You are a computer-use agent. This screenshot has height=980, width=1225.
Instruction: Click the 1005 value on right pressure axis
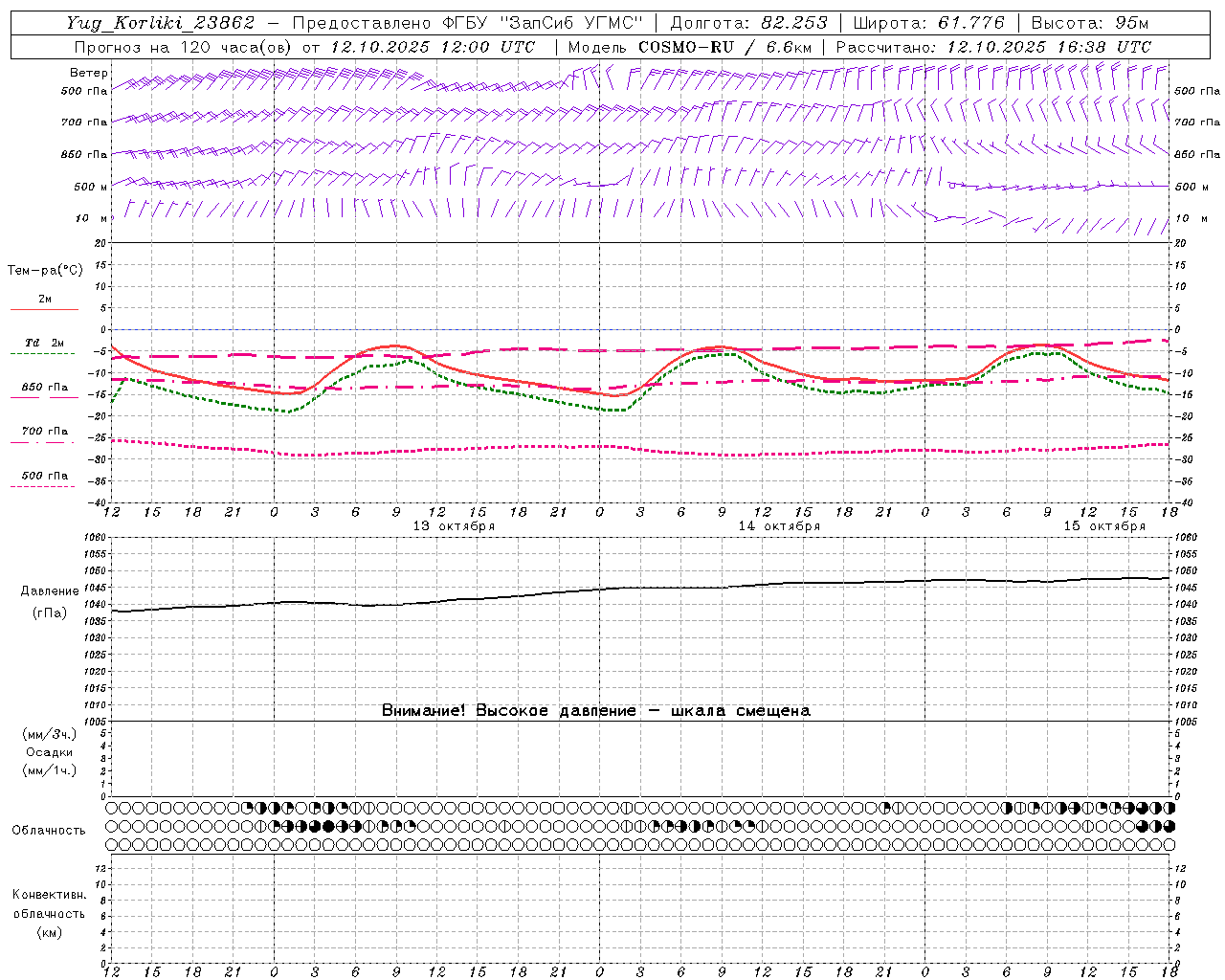click(1185, 723)
